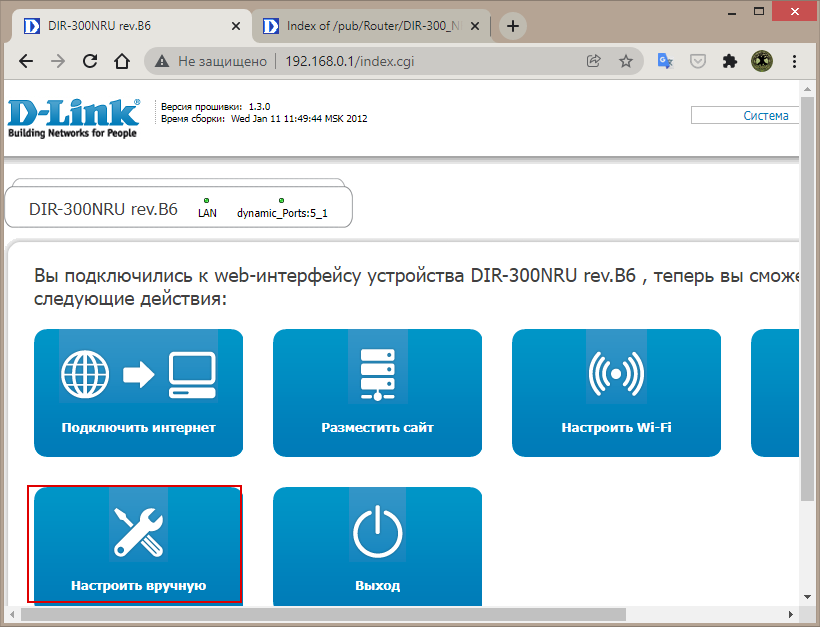The image size is (820, 627).
Task: Click the server rack icon
Action: point(378,374)
